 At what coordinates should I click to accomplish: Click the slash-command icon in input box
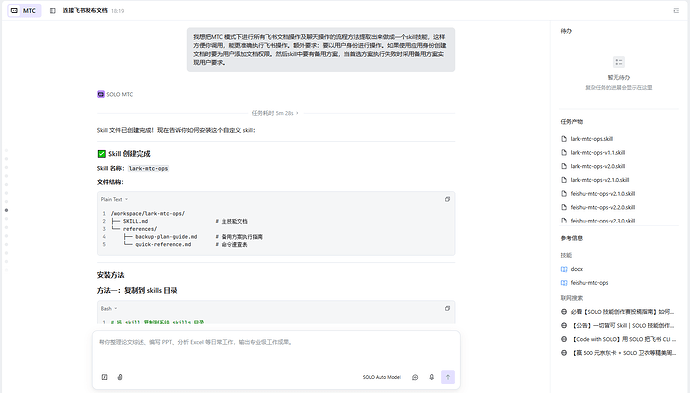104,377
